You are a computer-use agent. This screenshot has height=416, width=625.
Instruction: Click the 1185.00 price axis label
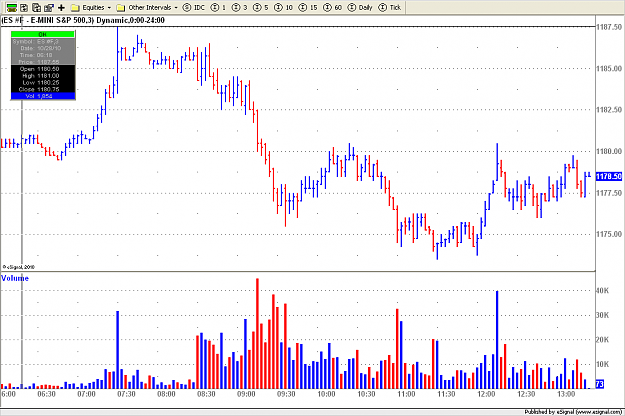coord(609,69)
